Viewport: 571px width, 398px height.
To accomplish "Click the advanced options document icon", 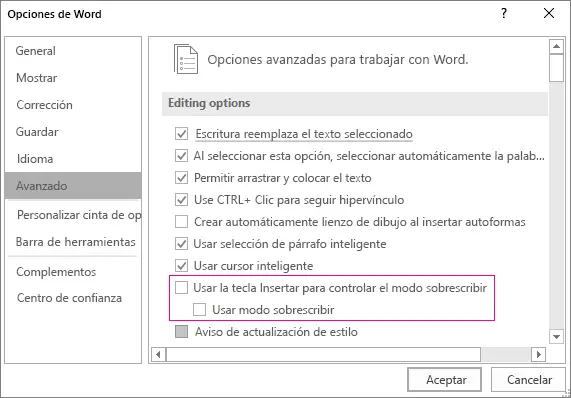I will click(186, 59).
